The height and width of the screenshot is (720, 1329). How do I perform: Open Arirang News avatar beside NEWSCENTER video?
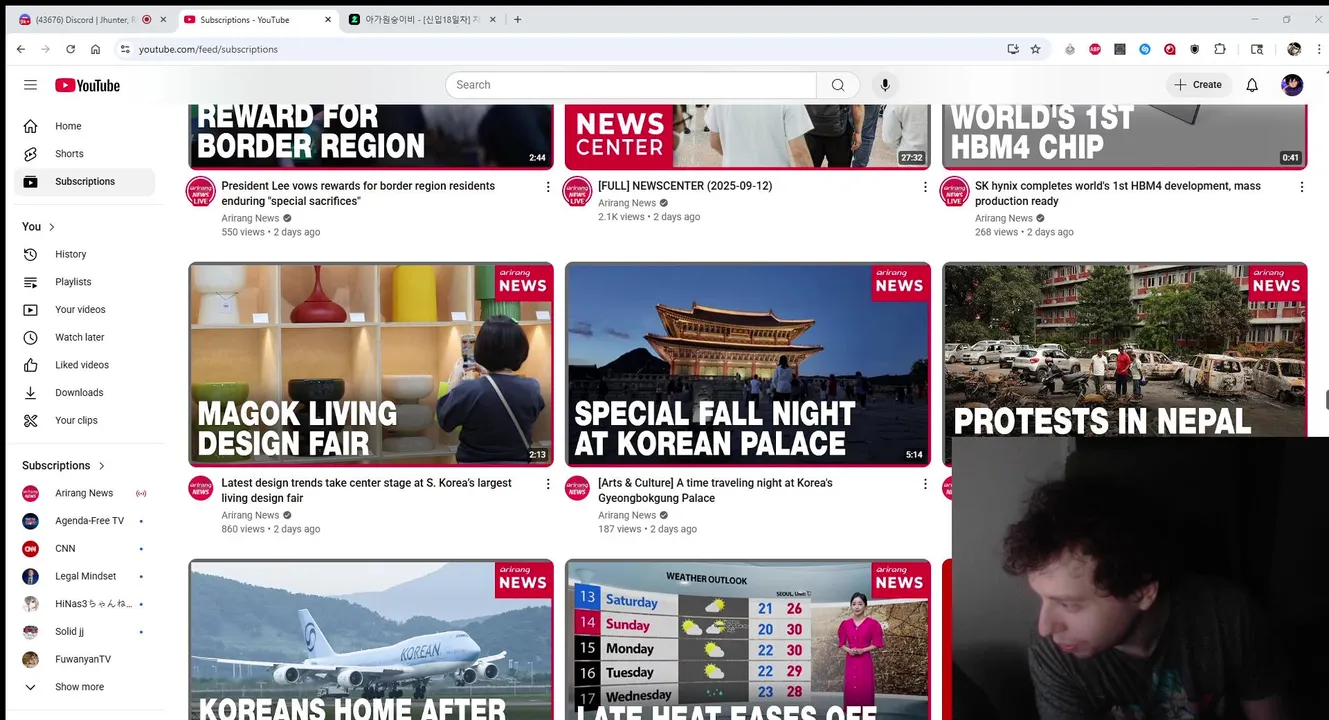tap(578, 191)
